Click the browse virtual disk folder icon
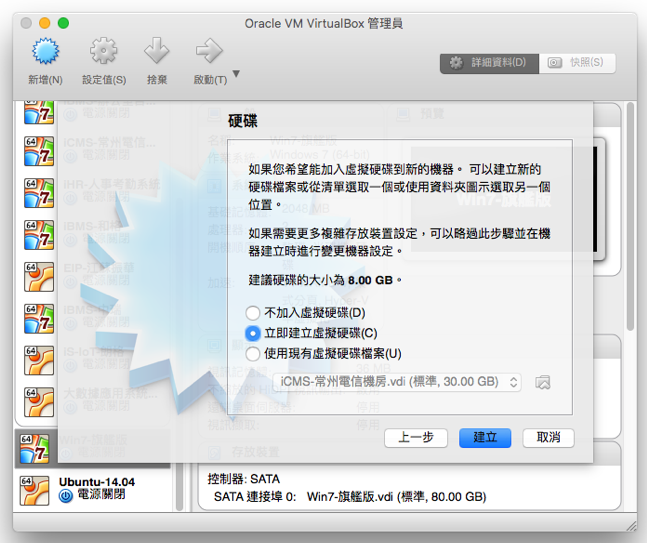Viewport: 647px width, 543px height. tap(543, 382)
